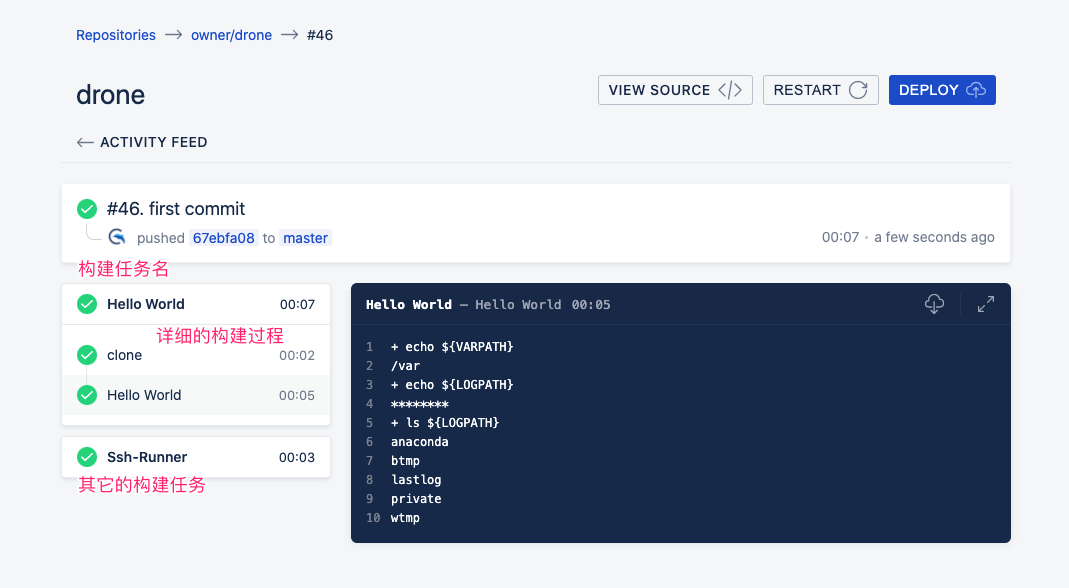This screenshot has width=1069, height=588.
Task: Click the back arrow beside Activity Feed
Action: coord(85,142)
